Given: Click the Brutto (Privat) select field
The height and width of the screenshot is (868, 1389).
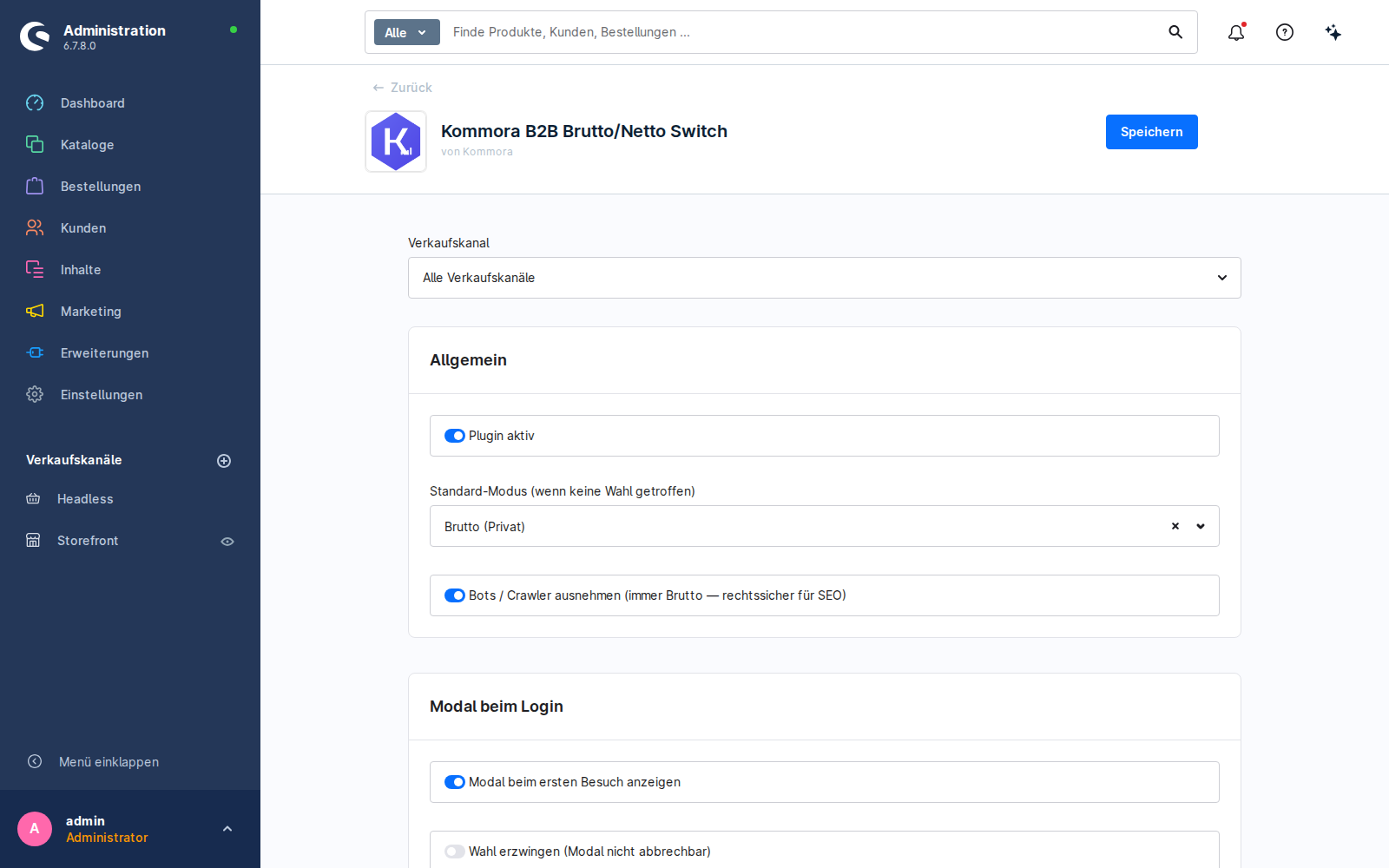Looking at the screenshot, I should [x=825, y=526].
